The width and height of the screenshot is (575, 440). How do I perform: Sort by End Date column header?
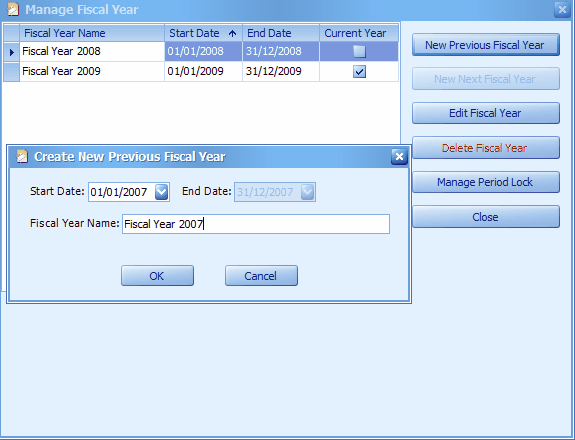[281, 33]
